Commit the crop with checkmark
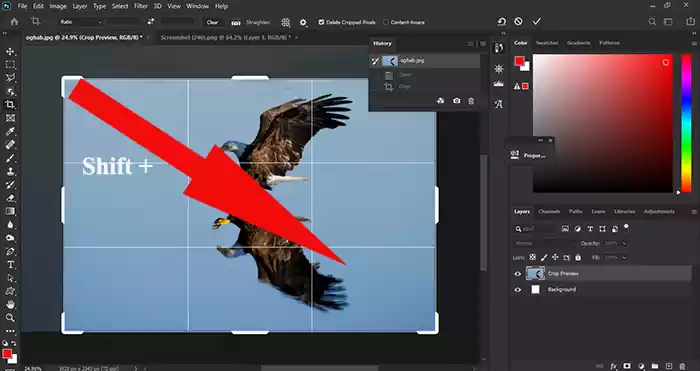Image resolution: width=700 pixels, height=371 pixels. coord(537,21)
